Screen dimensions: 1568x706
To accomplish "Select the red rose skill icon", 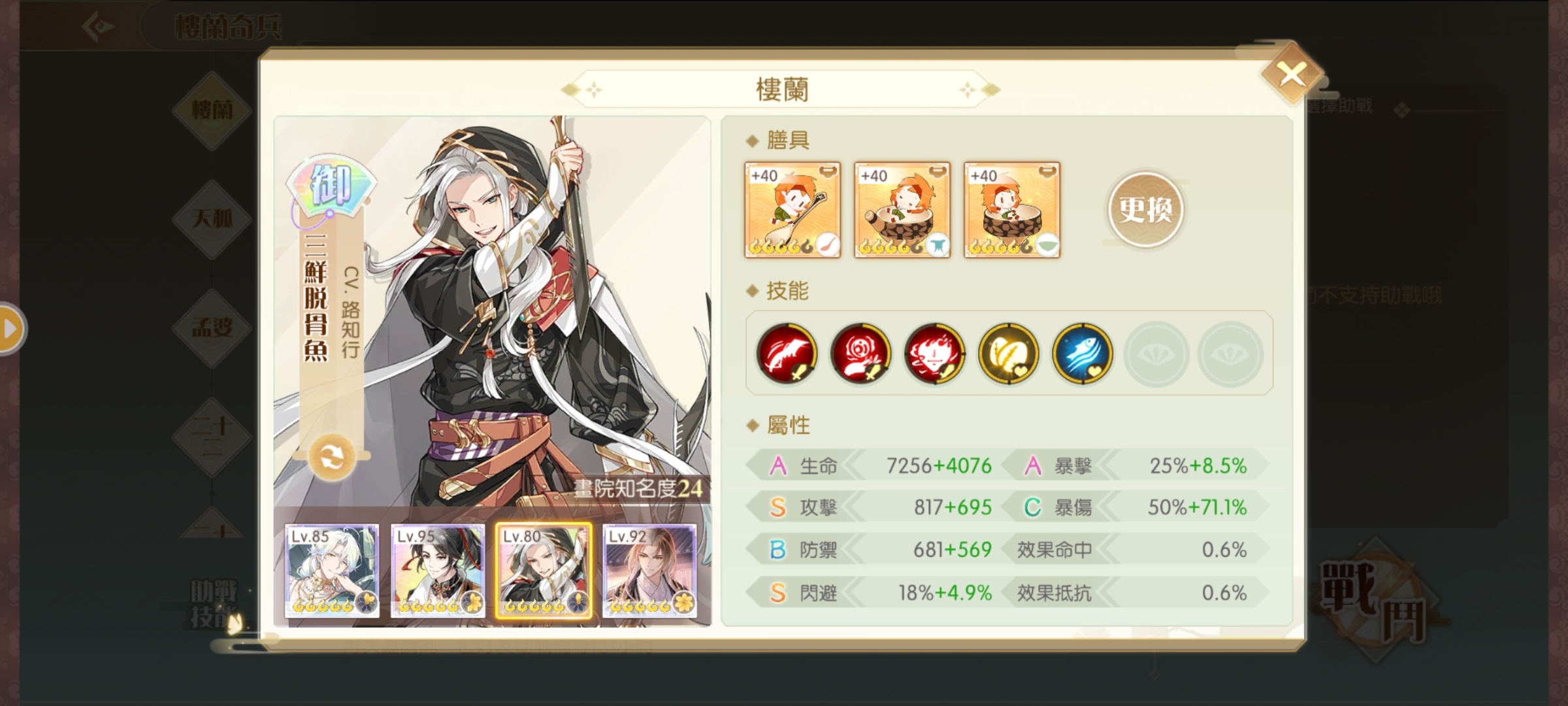I will (x=860, y=354).
